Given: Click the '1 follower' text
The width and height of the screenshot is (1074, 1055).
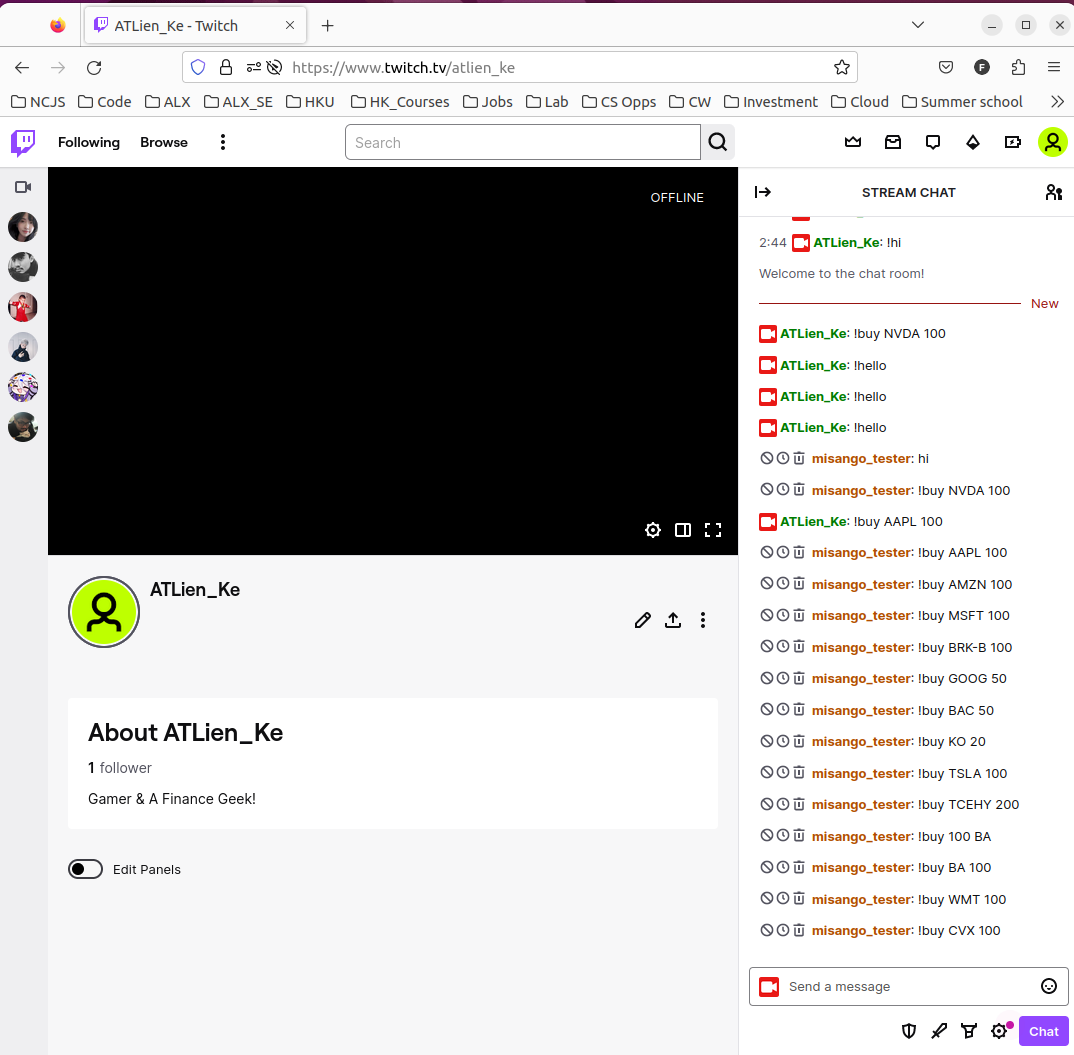Looking at the screenshot, I should pos(120,768).
